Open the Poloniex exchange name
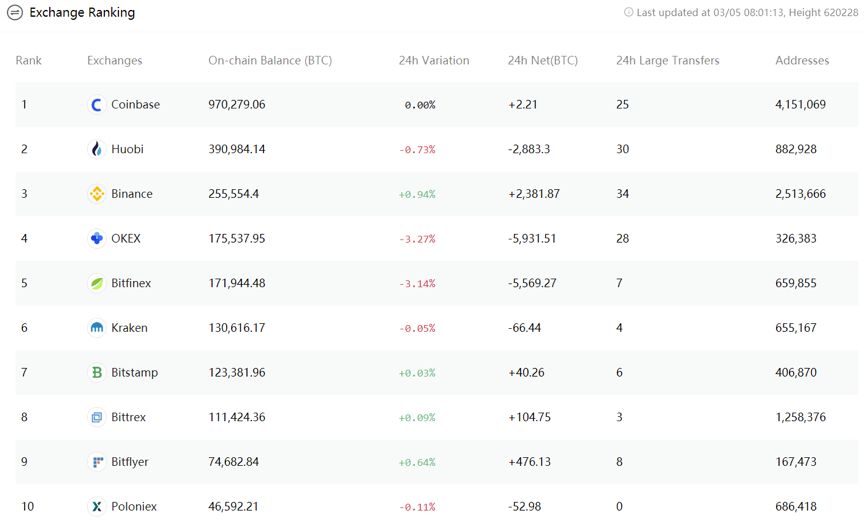865x526 pixels. [x=134, y=507]
